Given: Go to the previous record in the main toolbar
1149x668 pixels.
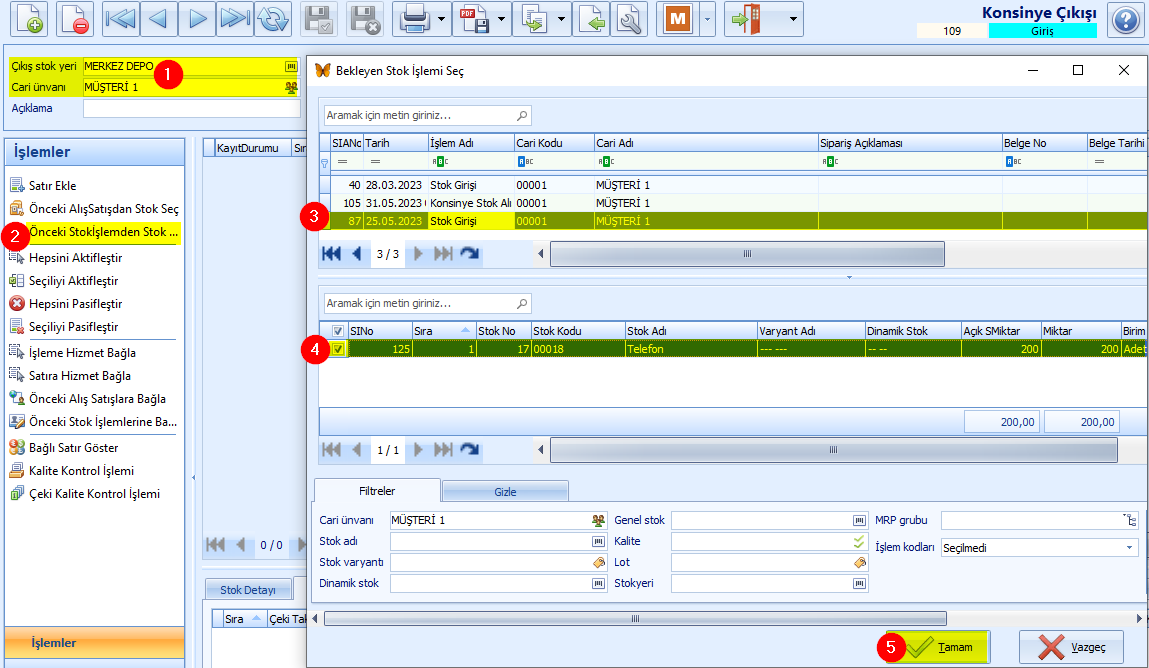Looking at the screenshot, I should click(x=158, y=19).
